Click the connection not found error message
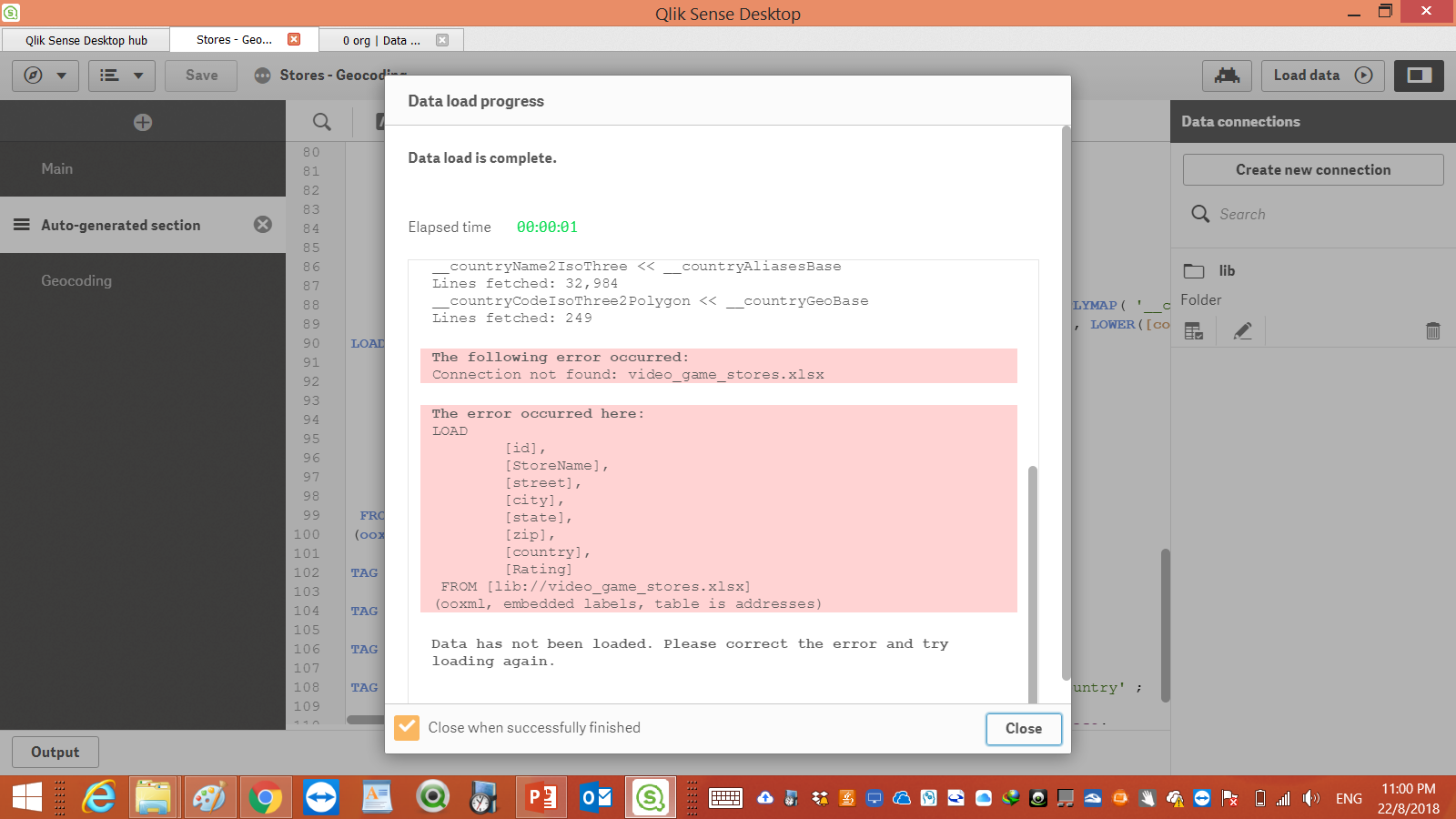Screen dimensions: 1456x819 click(628, 375)
